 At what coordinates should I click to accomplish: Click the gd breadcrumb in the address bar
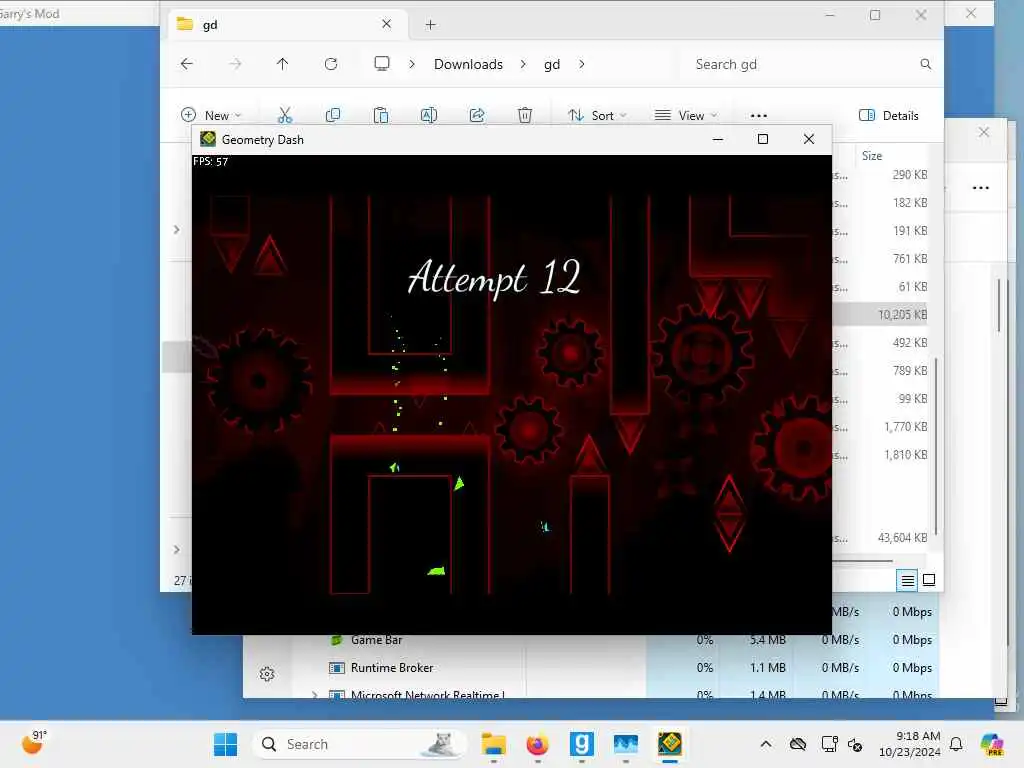pyautogui.click(x=552, y=64)
